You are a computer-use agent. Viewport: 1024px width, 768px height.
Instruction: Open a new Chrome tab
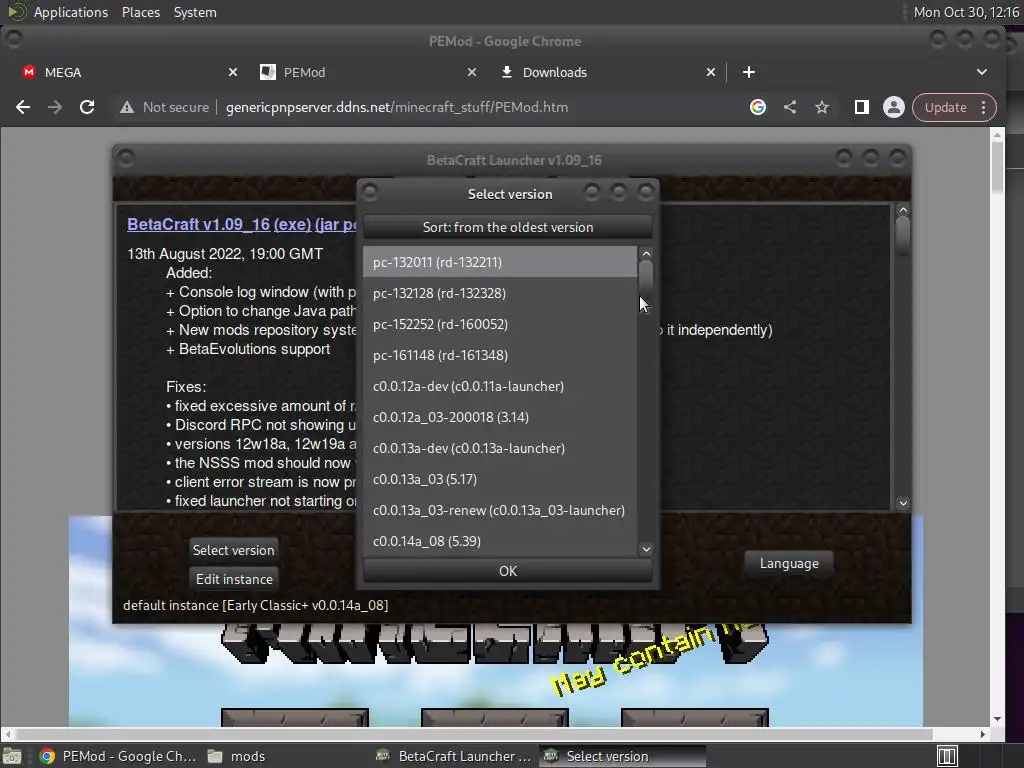748,72
